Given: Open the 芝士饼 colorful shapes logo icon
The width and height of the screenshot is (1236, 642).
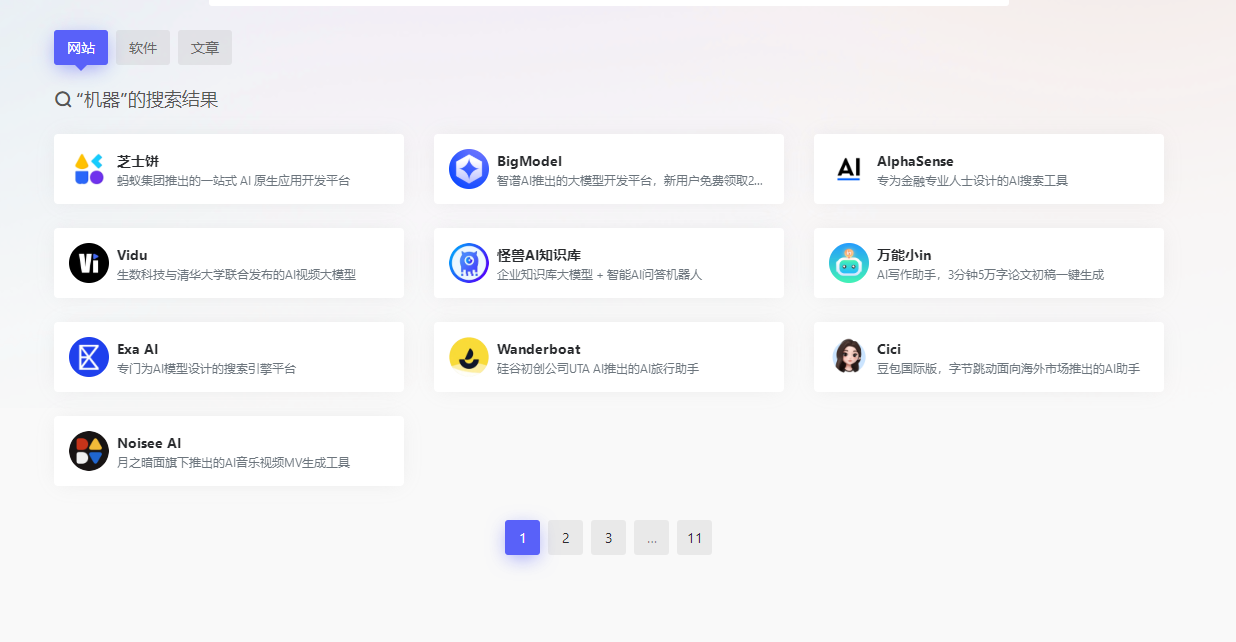Looking at the screenshot, I should pos(89,169).
